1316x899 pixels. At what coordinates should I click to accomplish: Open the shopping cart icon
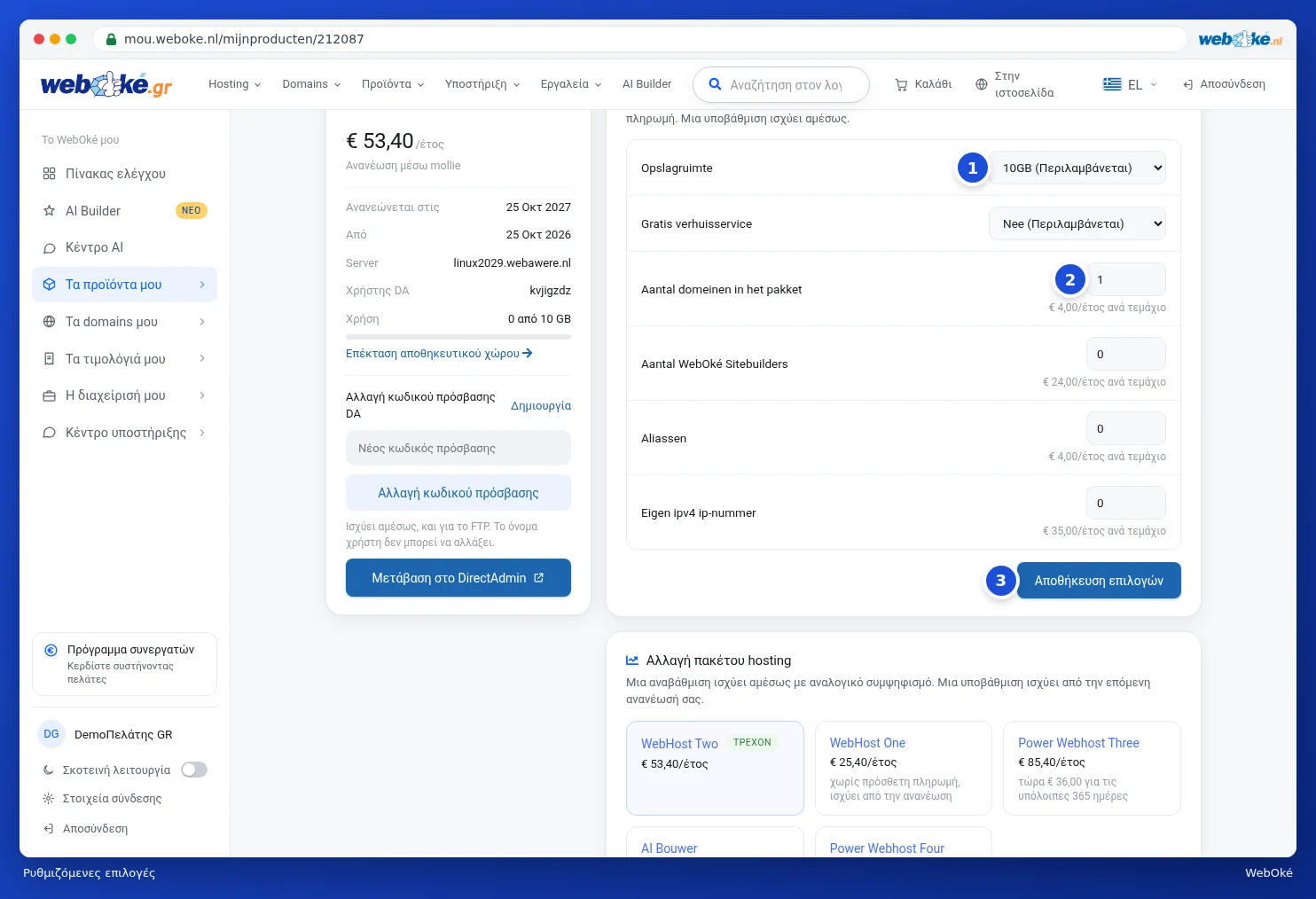pos(901,84)
